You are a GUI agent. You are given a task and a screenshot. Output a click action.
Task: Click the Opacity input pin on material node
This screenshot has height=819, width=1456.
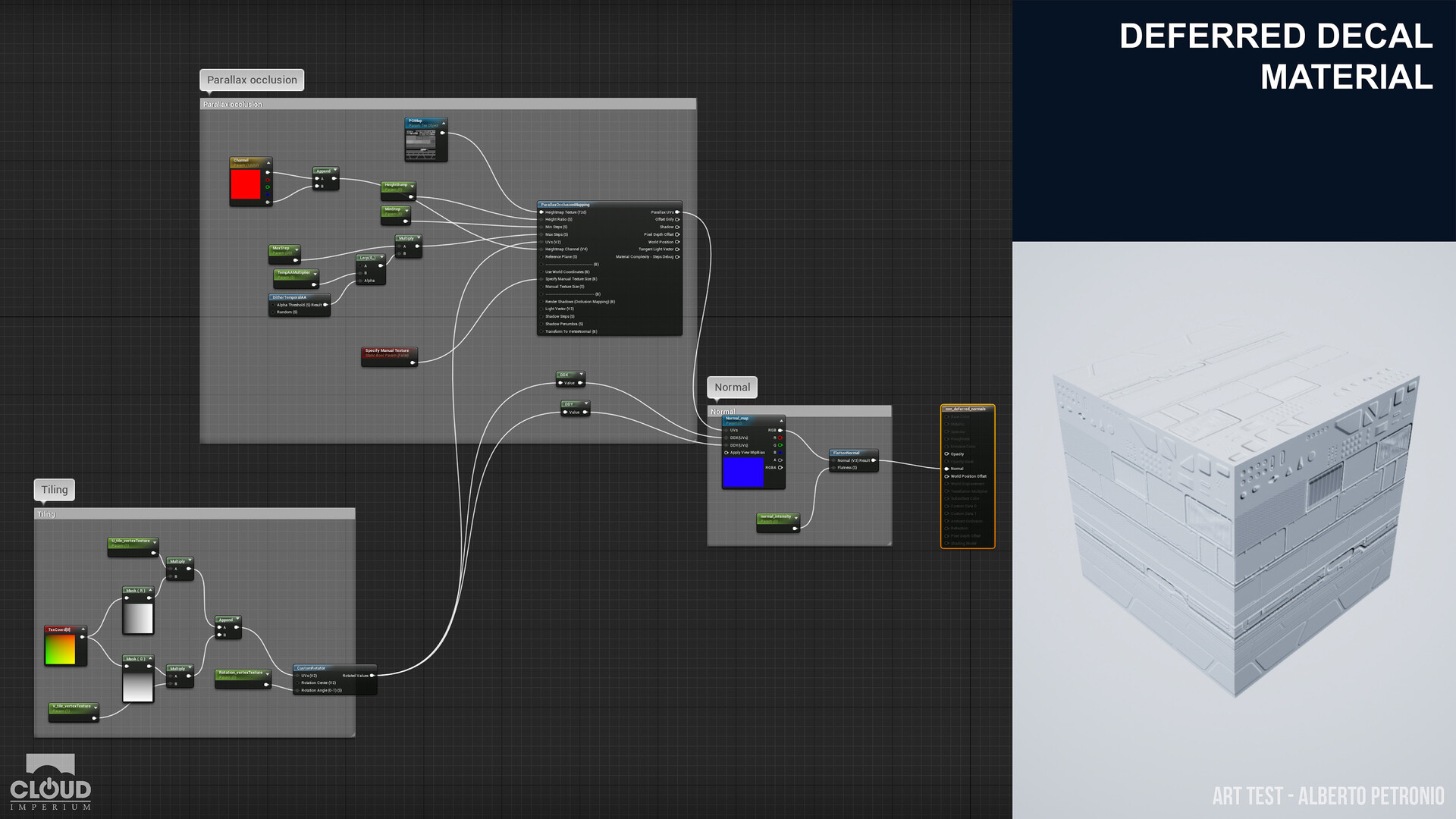pos(946,453)
